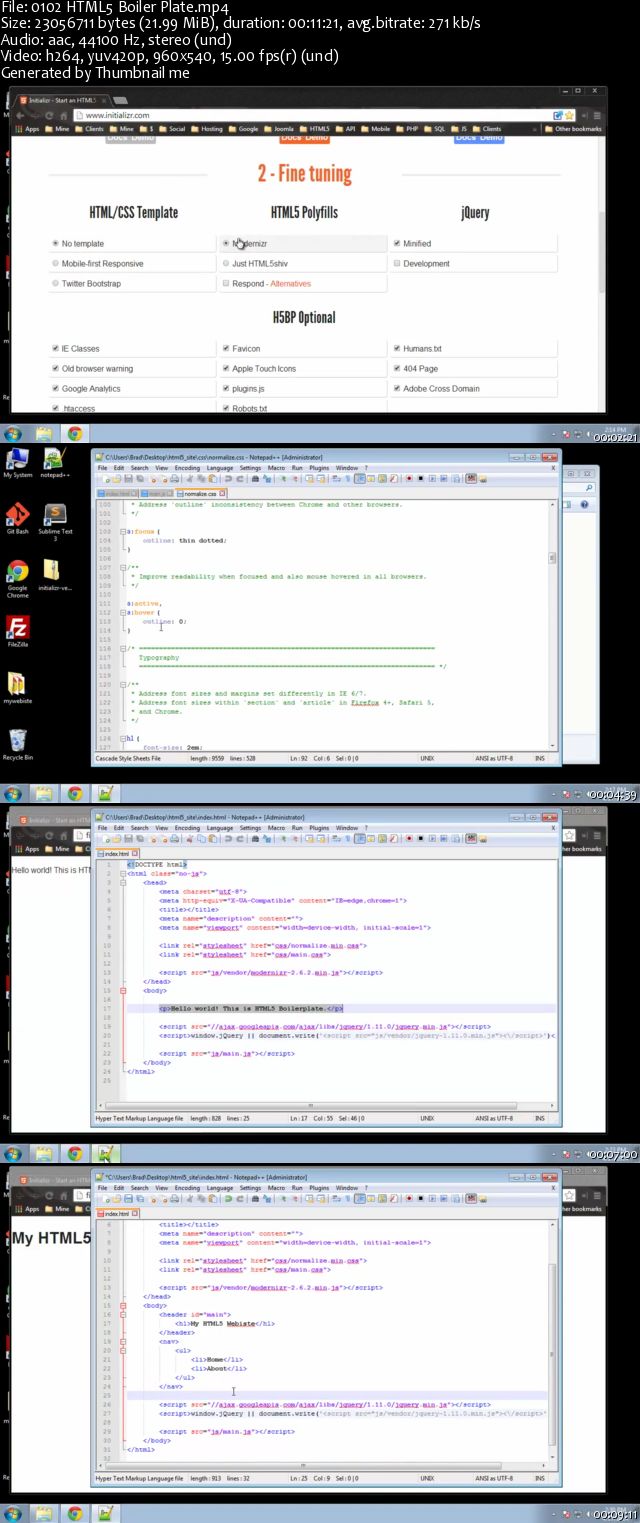
Task: Uncheck the Old browser warning checkbox
Action: (56, 369)
